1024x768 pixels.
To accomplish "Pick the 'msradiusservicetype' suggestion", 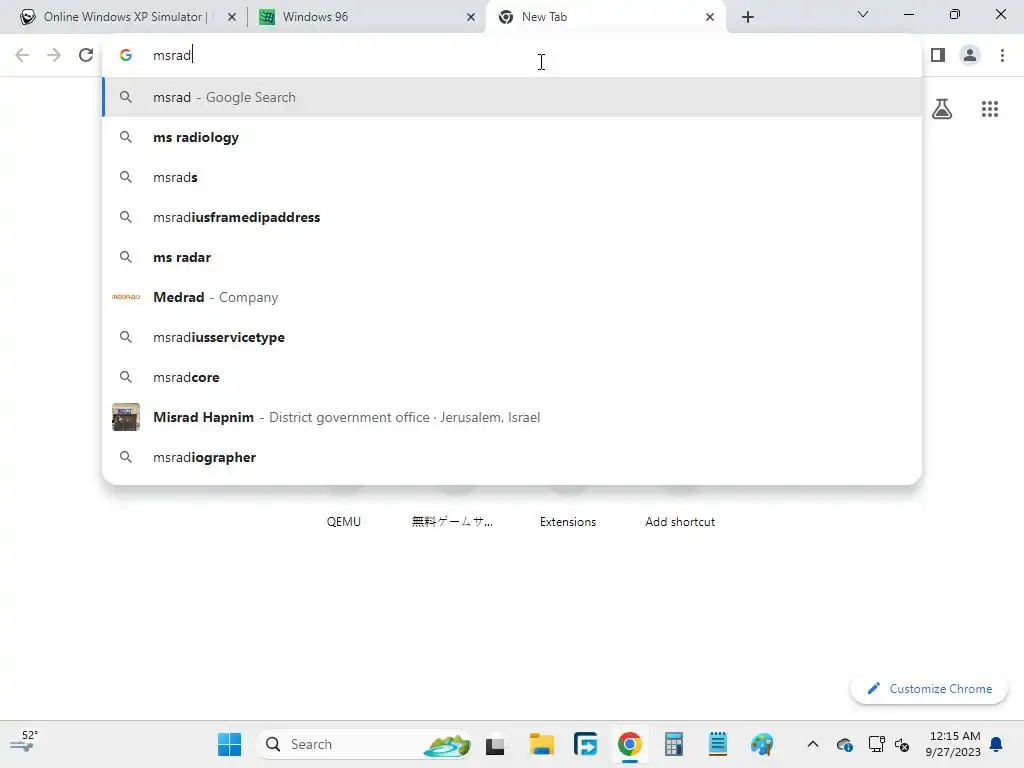I will pos(512,337).
